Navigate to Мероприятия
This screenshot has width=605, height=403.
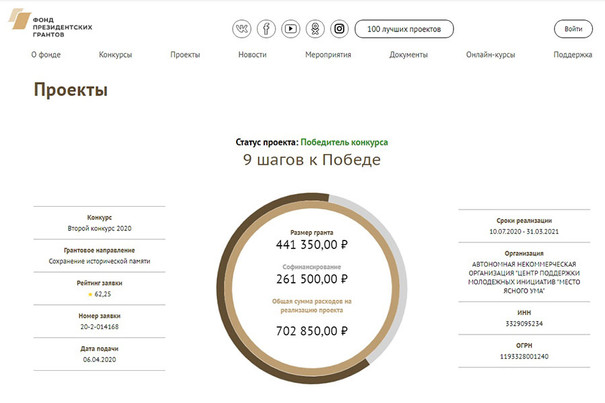coord(328,55)
